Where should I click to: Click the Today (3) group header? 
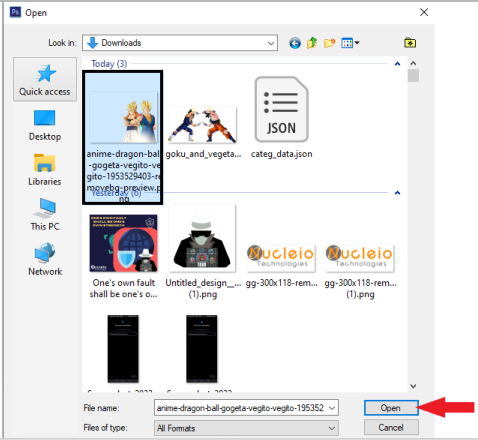(x=109, y=64)
